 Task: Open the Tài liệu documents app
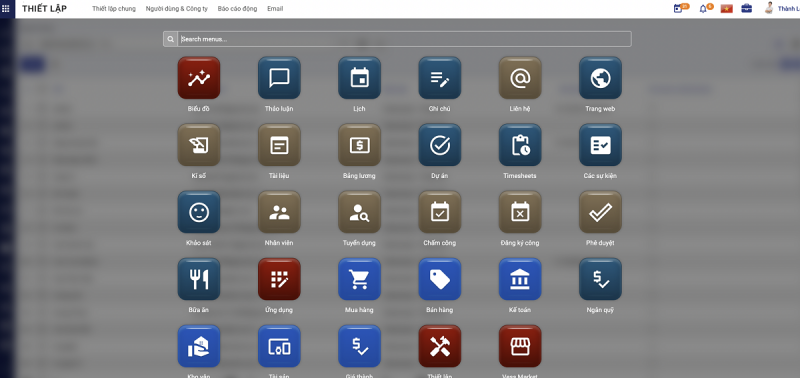click(279, 145)
